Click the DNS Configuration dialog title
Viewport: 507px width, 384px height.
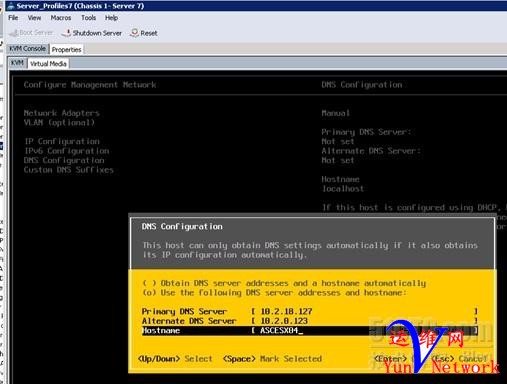182,227
